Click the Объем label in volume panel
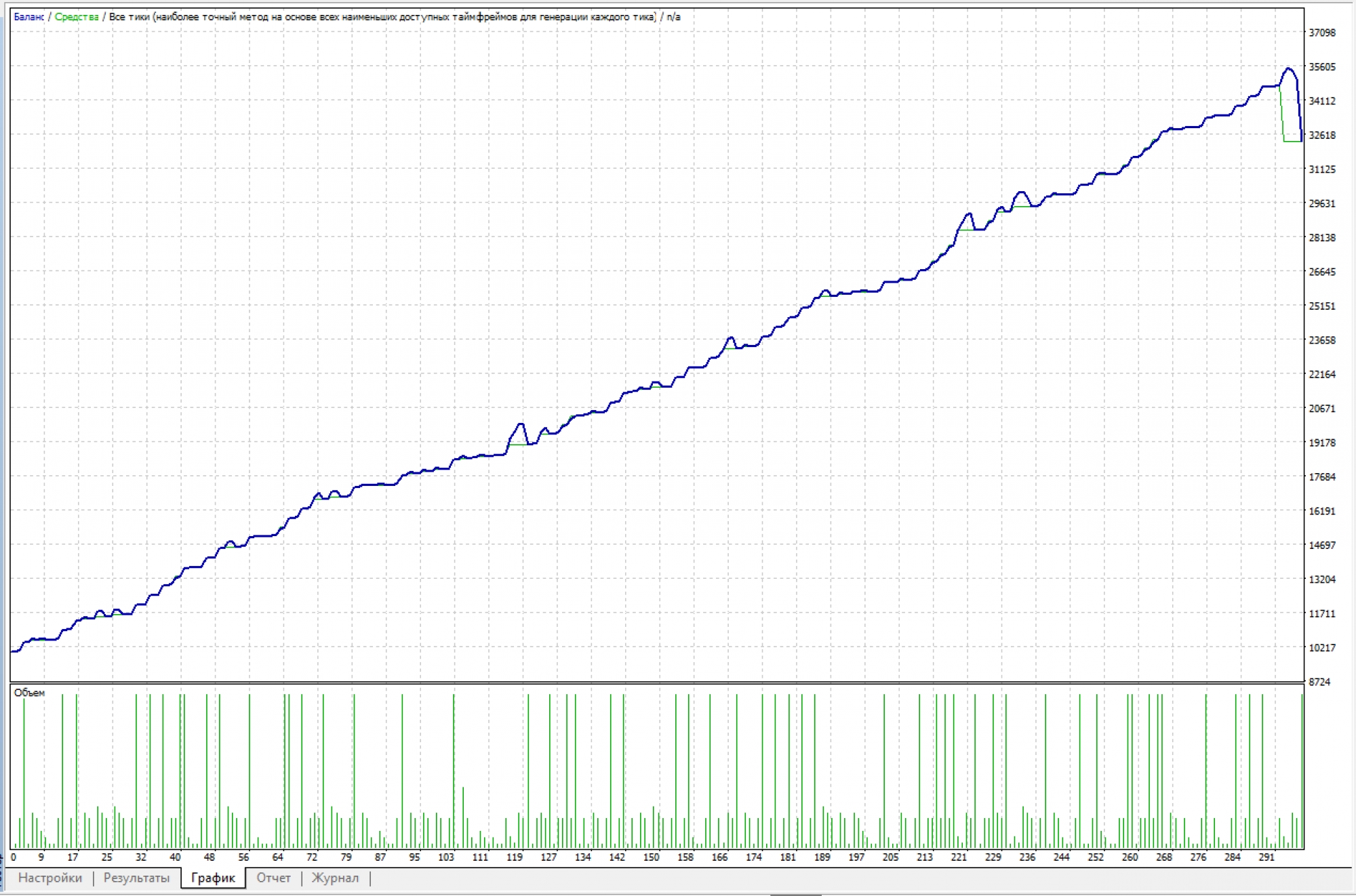 pos(29,693)
